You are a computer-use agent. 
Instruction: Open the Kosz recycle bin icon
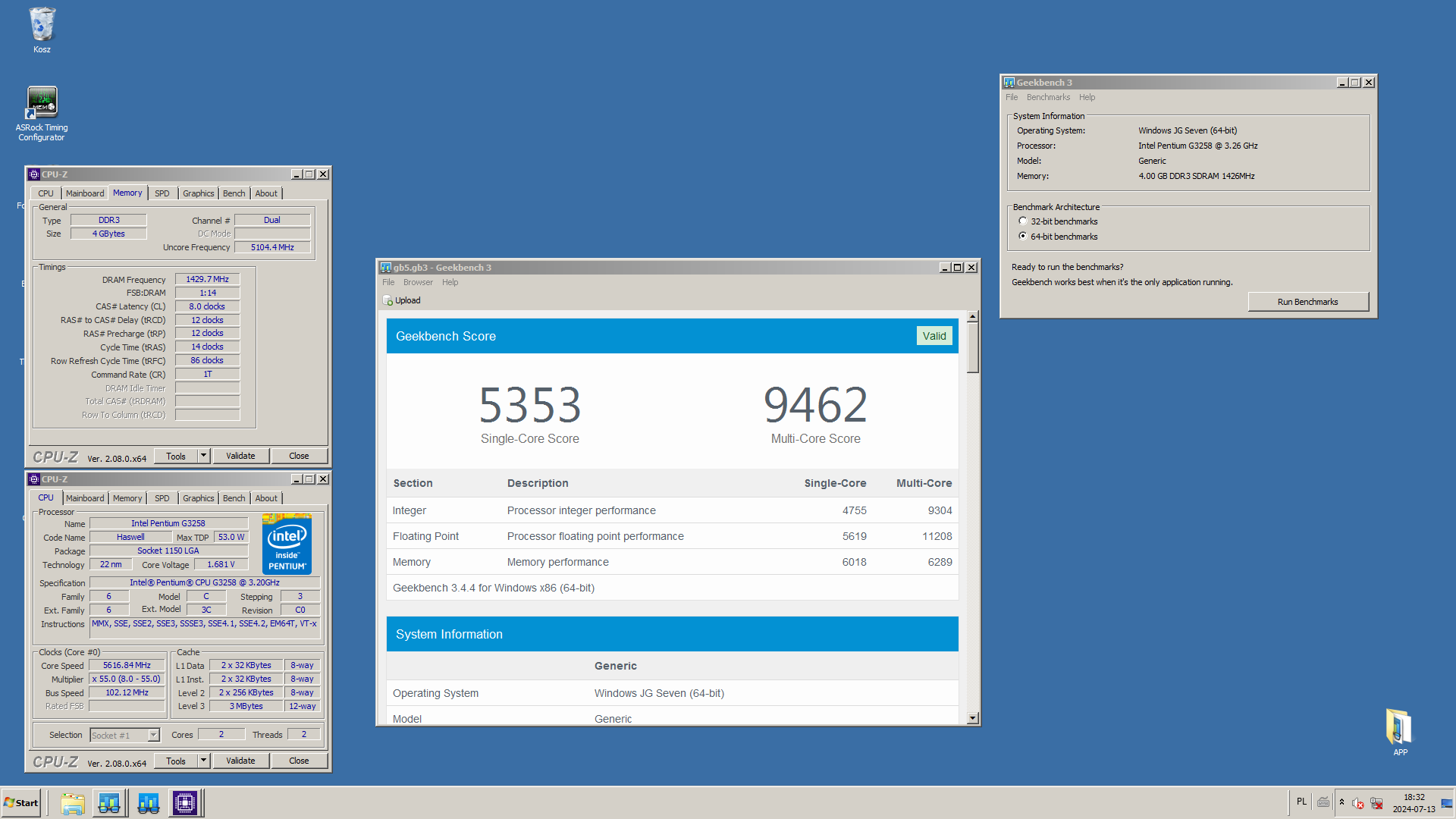coord(42,30)
